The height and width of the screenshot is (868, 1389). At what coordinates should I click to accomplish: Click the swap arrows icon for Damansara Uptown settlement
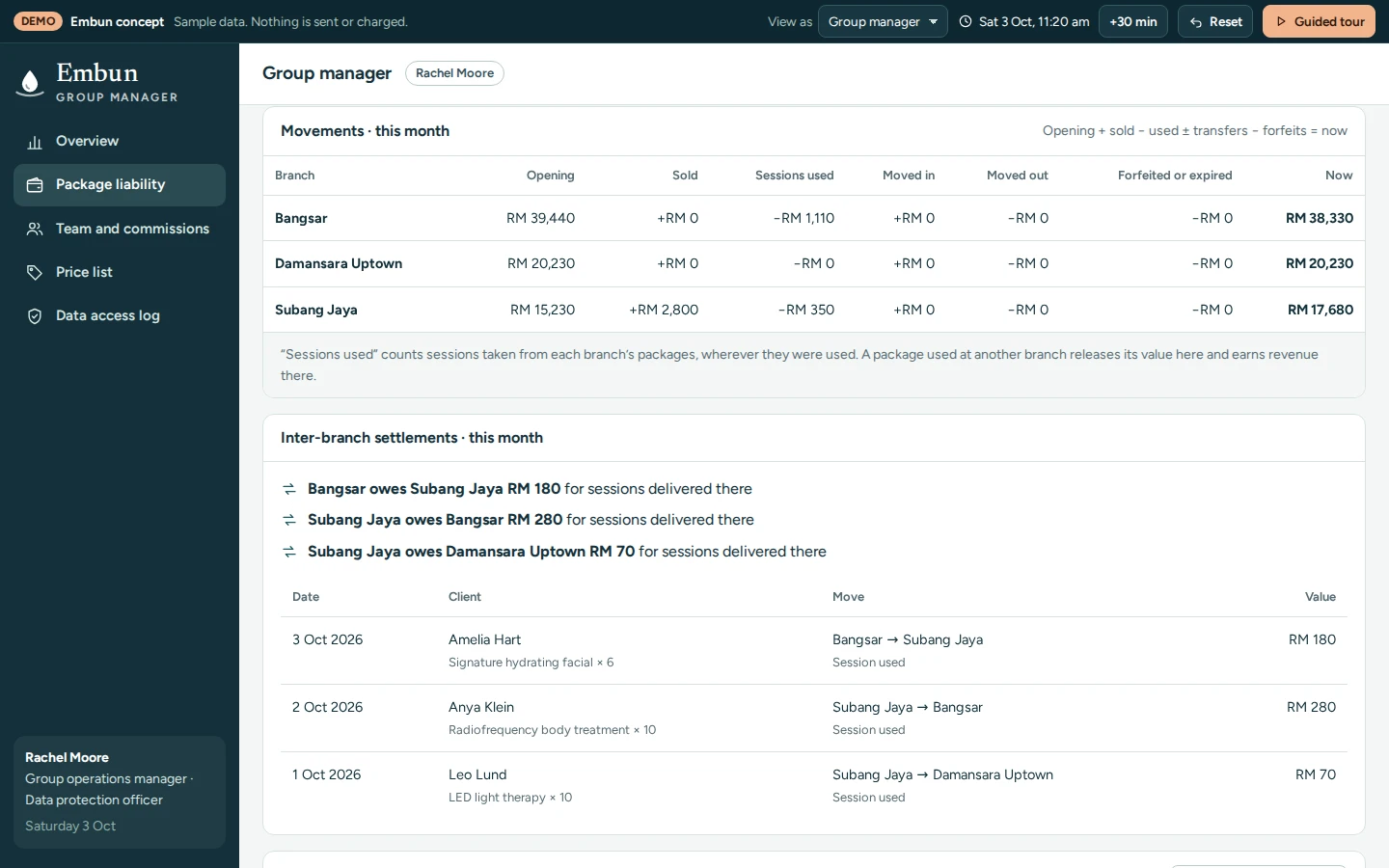point(289,552)
